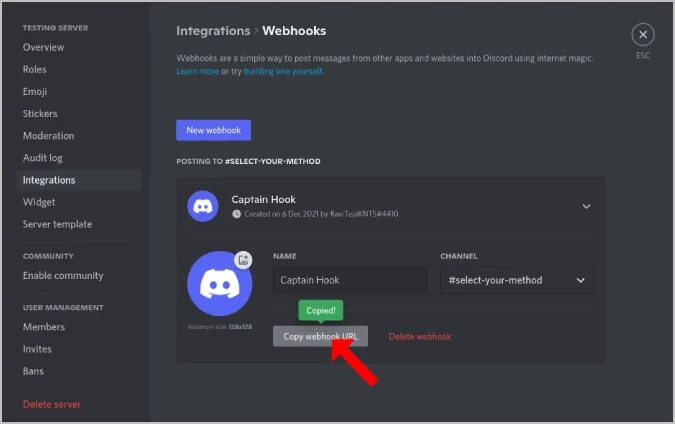Open Invites page
The height and width of the screenshot is (424, 675).
(37, 349)
